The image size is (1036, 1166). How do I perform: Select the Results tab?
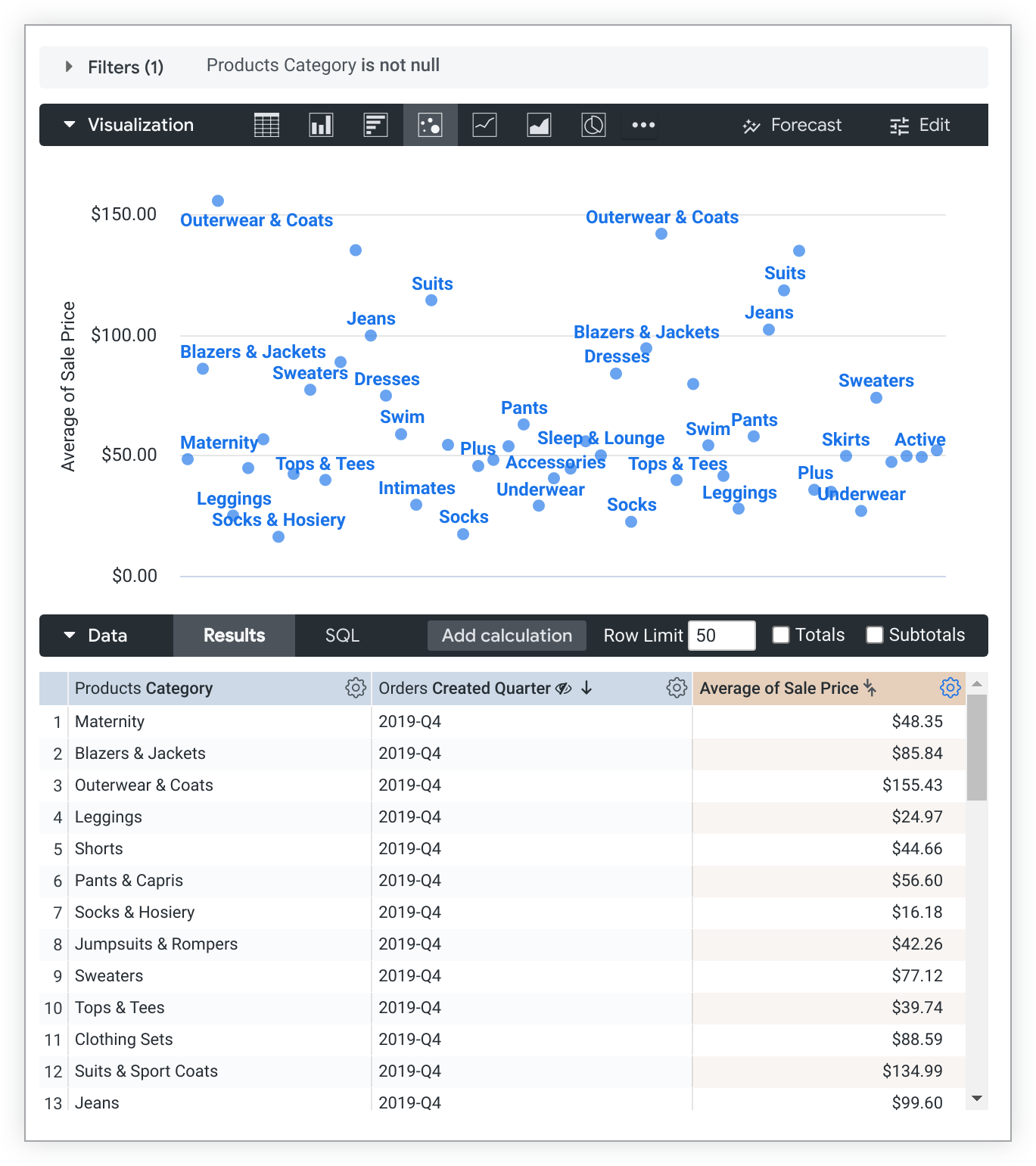point(234,635)
